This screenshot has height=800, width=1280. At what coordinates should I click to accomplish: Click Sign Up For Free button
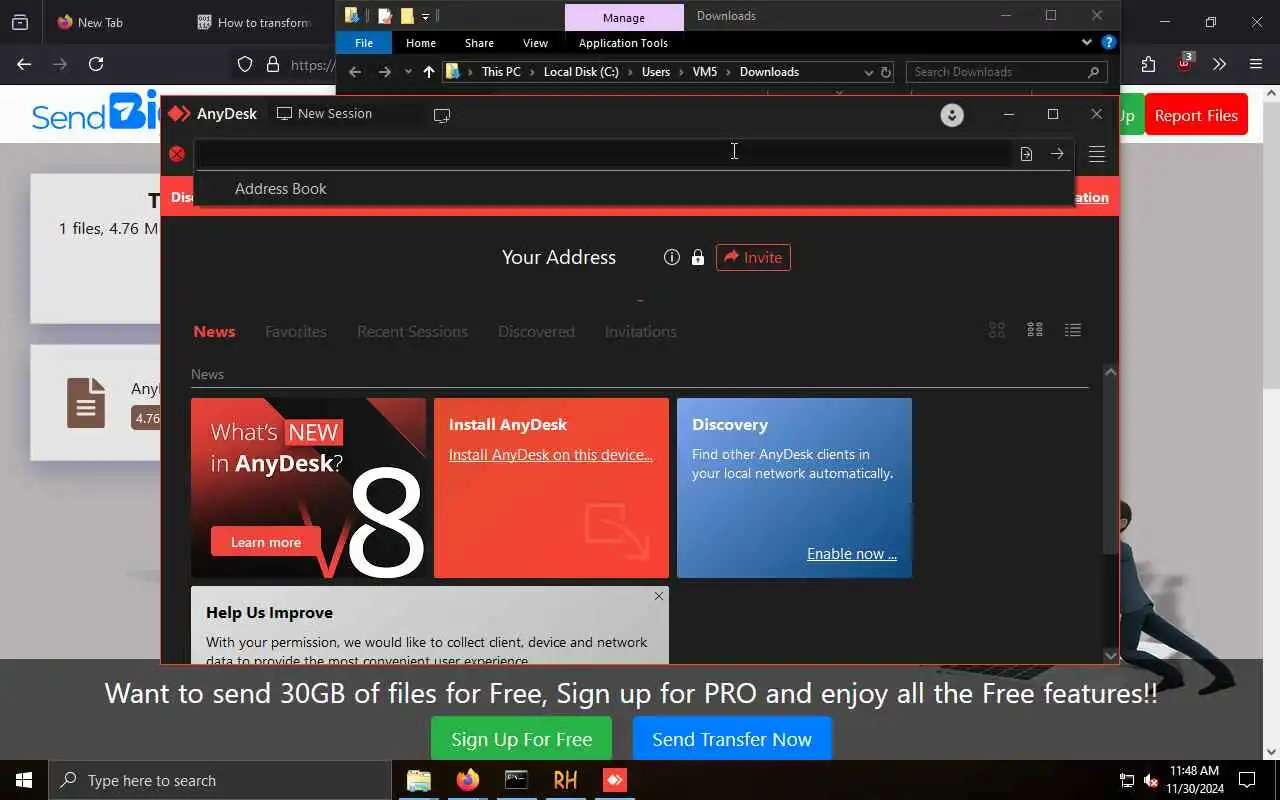point(522,739)
